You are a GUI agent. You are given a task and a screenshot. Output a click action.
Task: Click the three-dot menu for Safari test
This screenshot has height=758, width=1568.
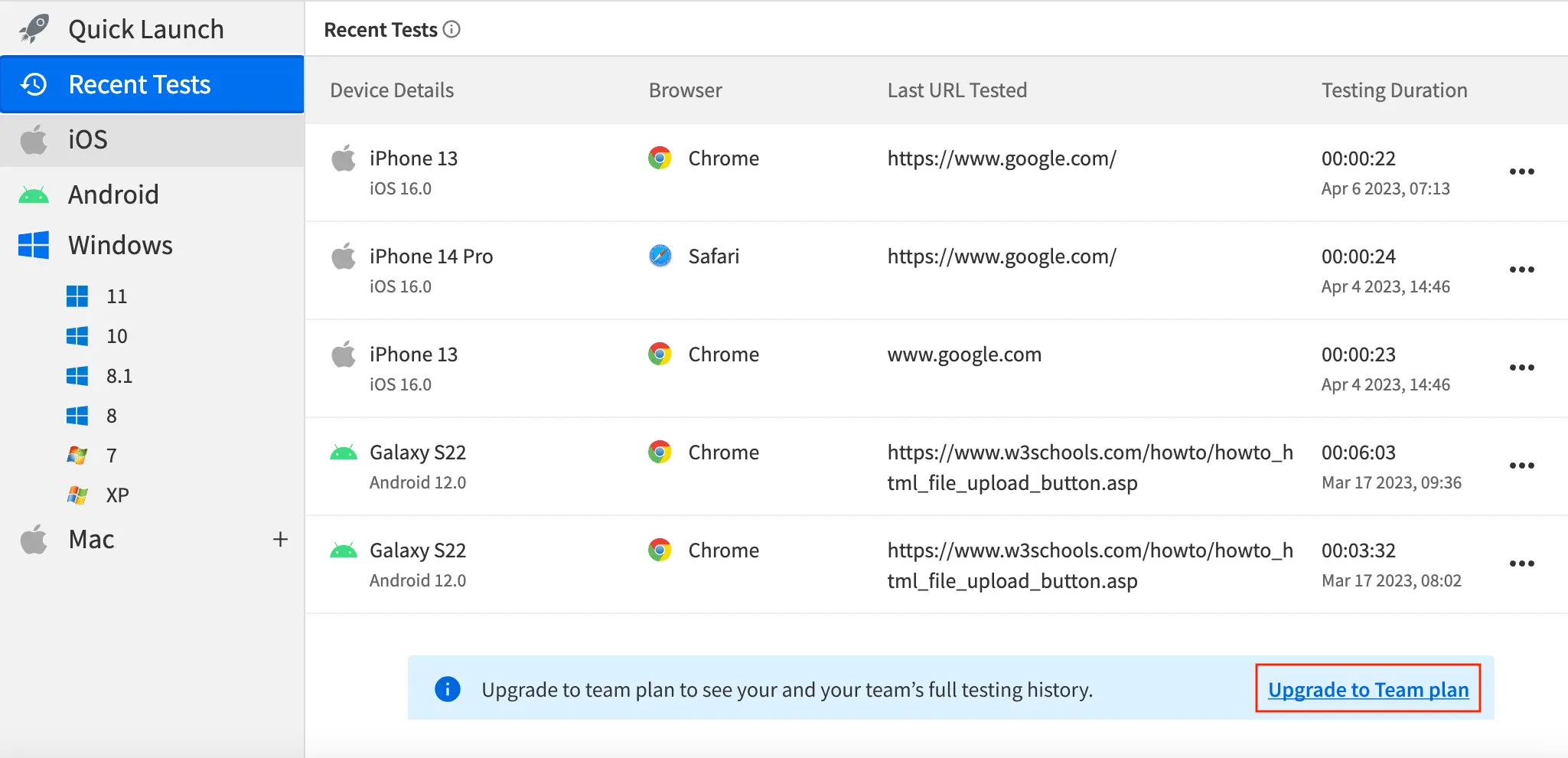[x=1521, y=270]
